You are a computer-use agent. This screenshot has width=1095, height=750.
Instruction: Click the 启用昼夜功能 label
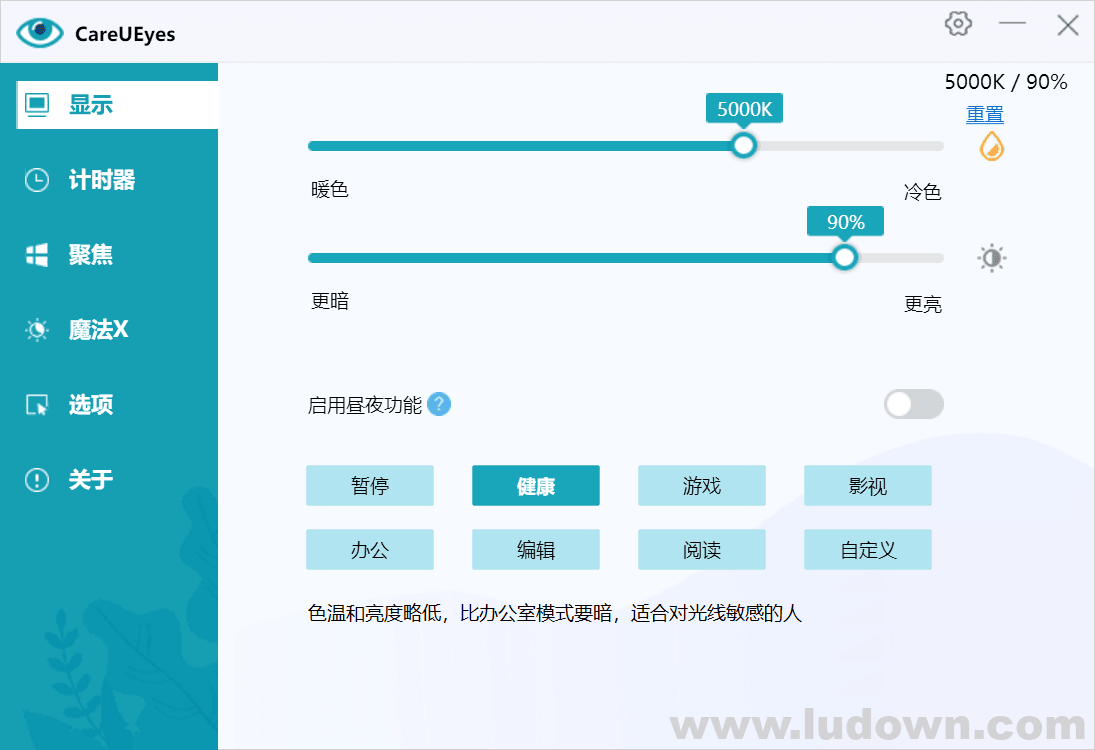365,405
